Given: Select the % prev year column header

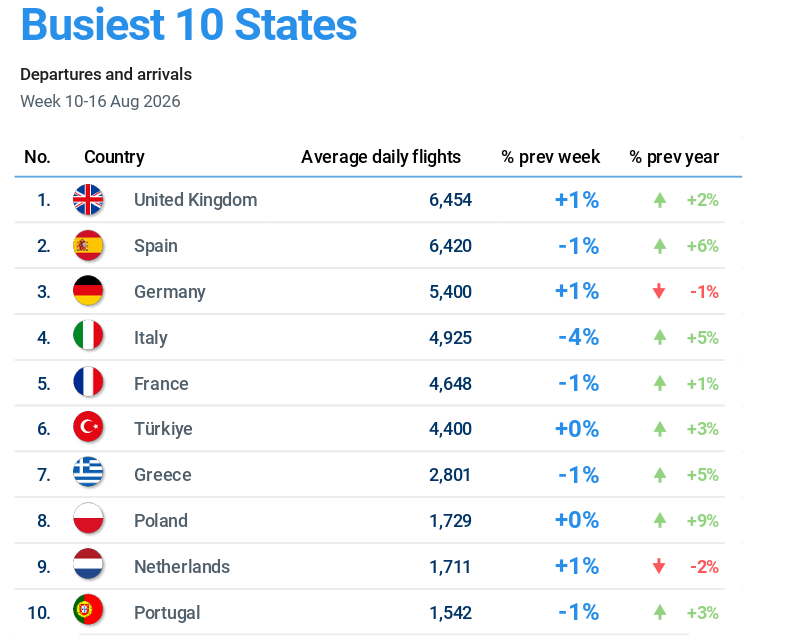Looking at the screenshot, I should pyautogui.click(x=674, y=157).
